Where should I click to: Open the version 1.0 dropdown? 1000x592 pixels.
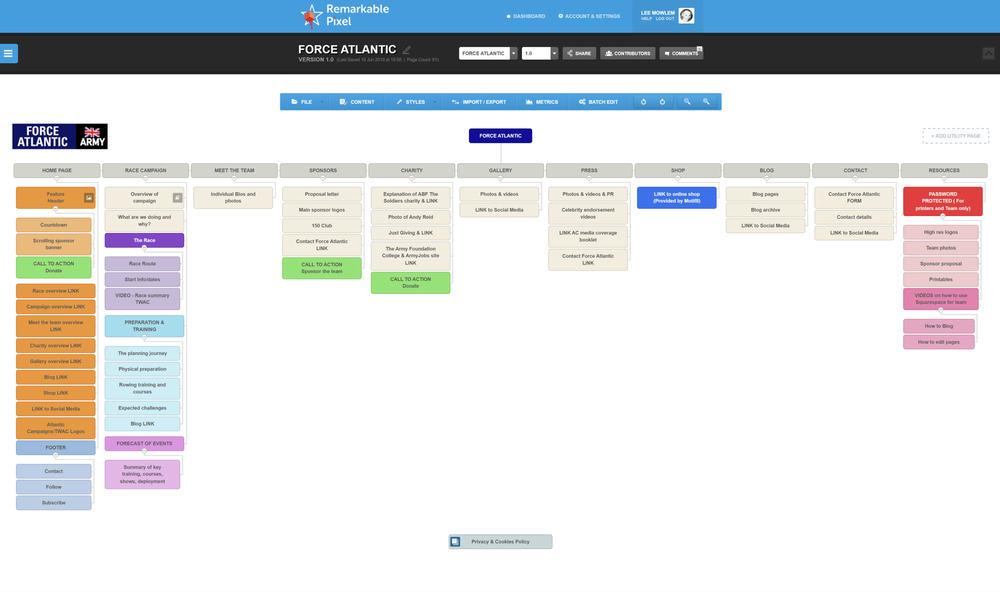point(554,54)
